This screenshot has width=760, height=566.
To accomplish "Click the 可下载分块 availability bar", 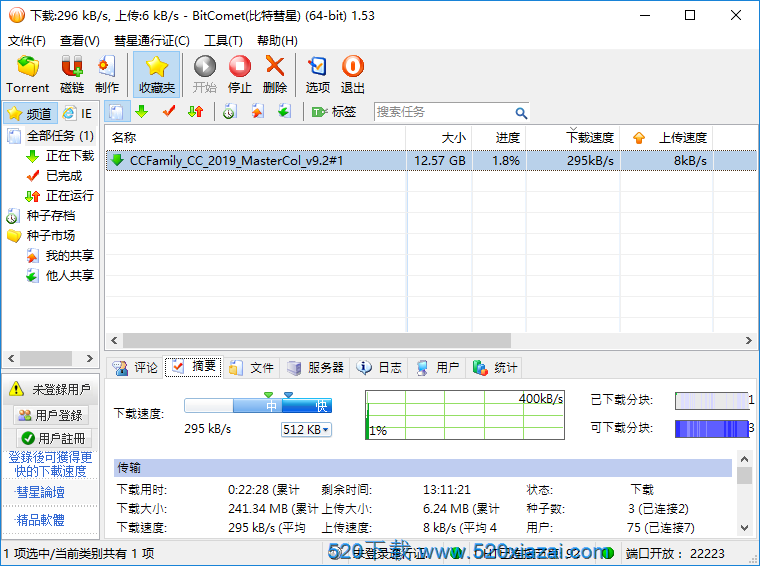I will pyautogui.click(x=712, y=428).
